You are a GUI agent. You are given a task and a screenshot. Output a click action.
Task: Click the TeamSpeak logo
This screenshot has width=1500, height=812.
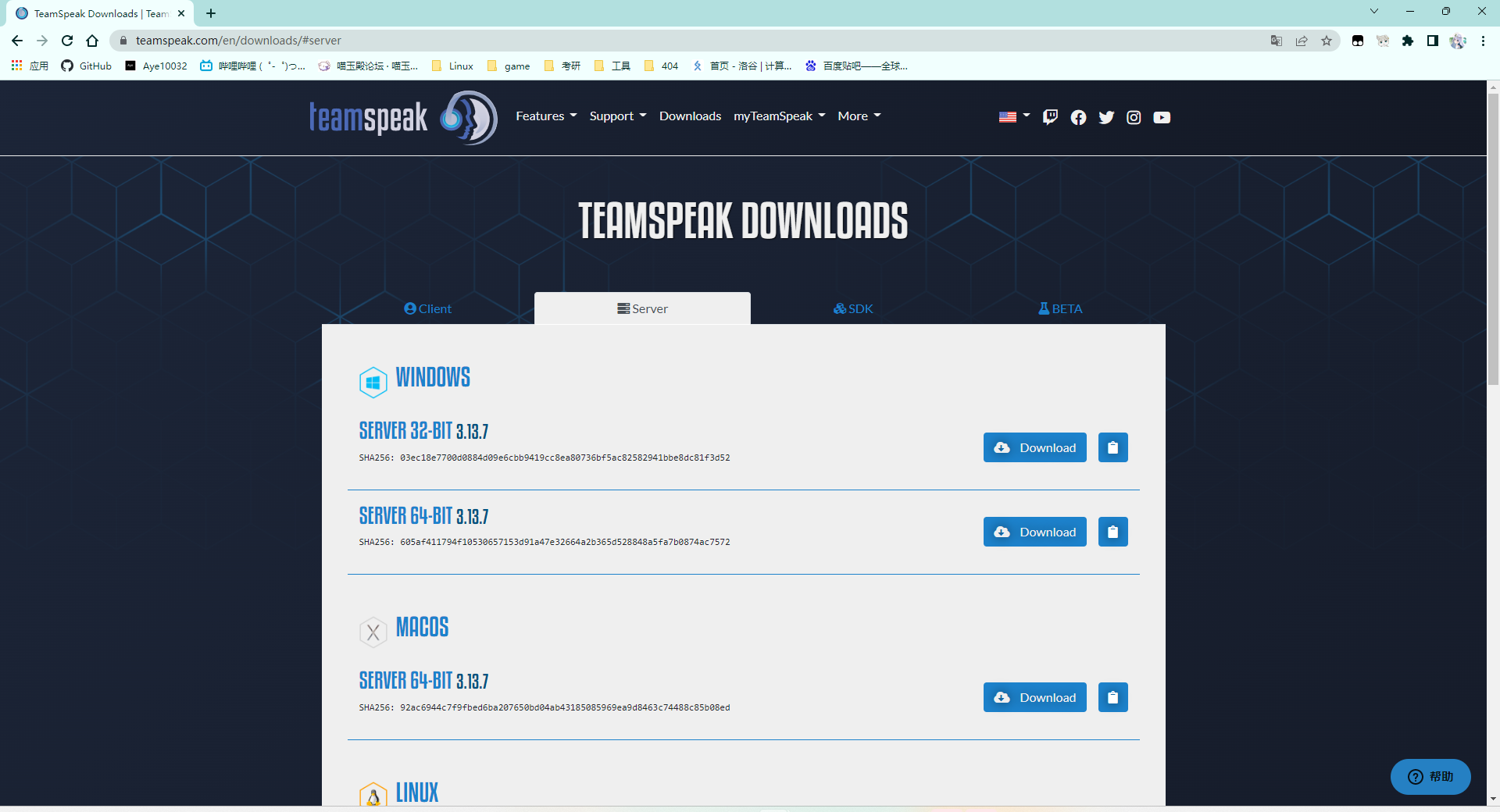coord(403,117)
